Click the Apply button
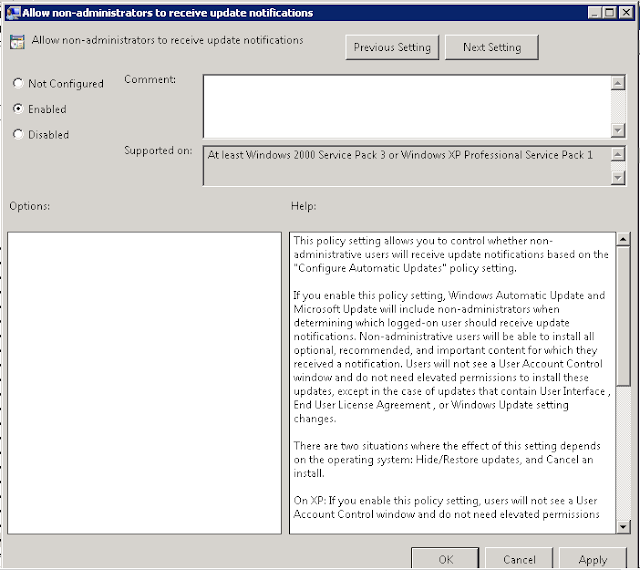 593,559
